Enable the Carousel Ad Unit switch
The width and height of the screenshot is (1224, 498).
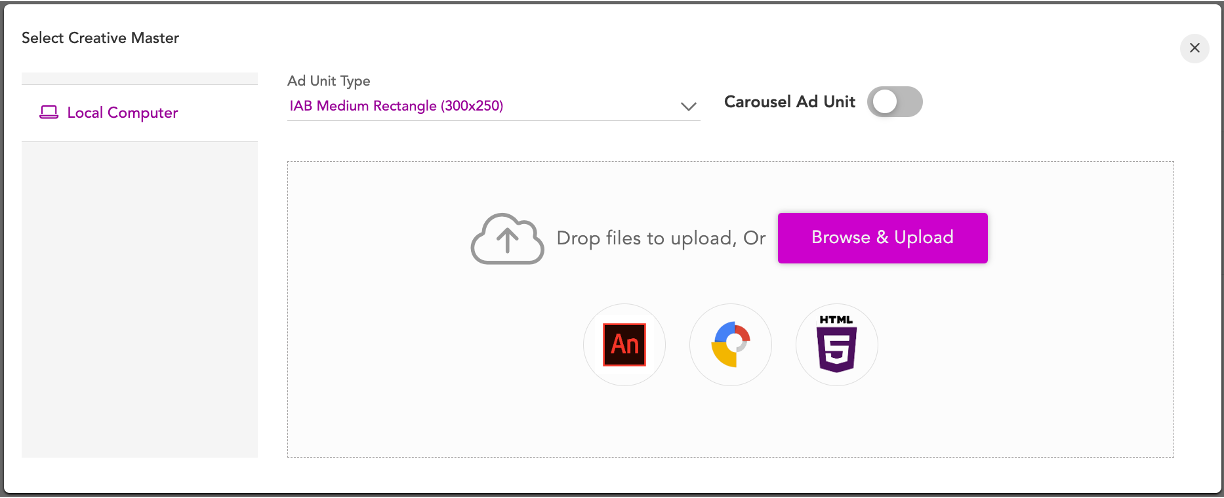[x=894, y=102]
